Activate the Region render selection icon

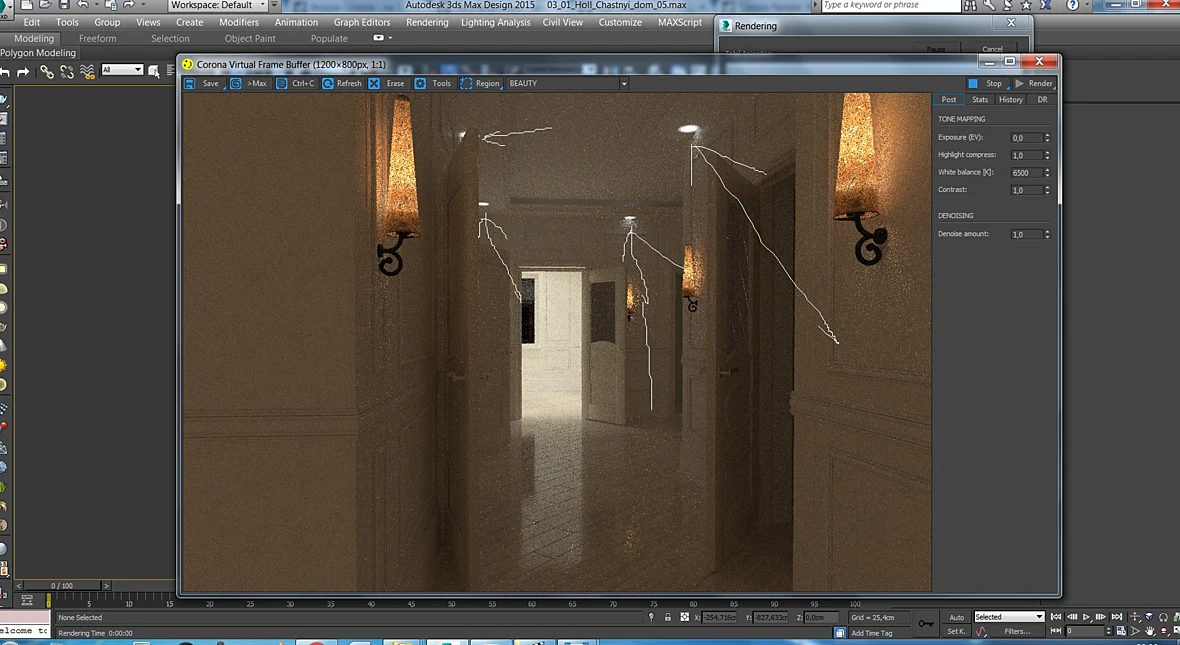pyautogui.click(x=467, y=84)
